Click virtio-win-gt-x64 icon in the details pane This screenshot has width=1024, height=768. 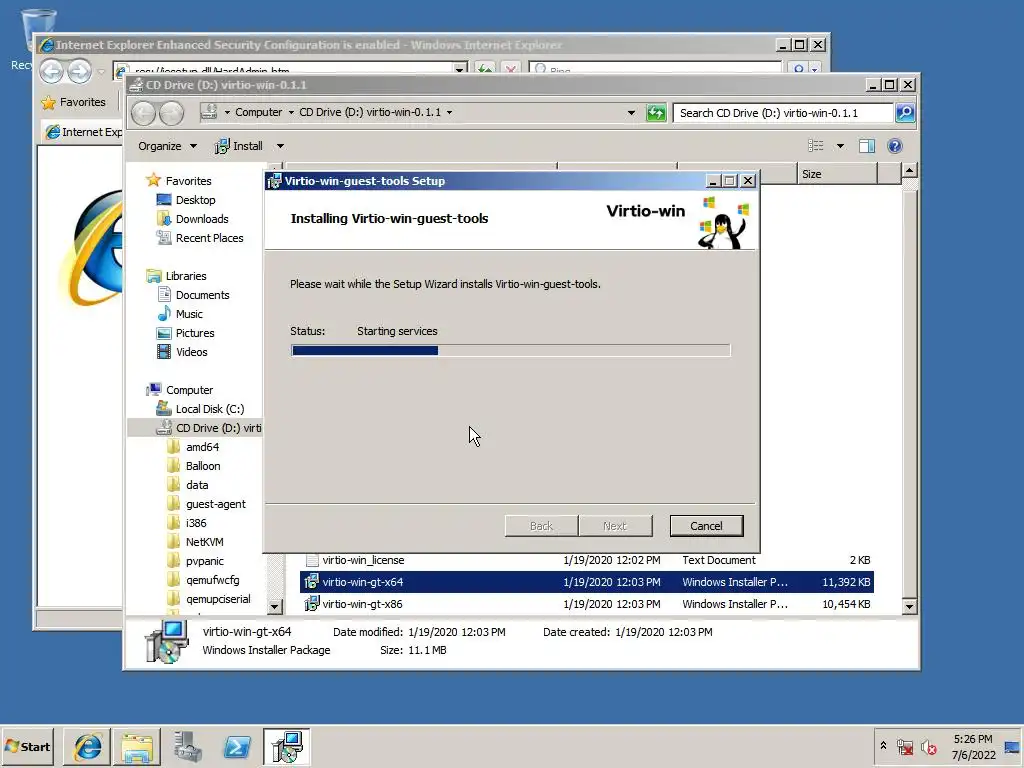coord(167,641)
